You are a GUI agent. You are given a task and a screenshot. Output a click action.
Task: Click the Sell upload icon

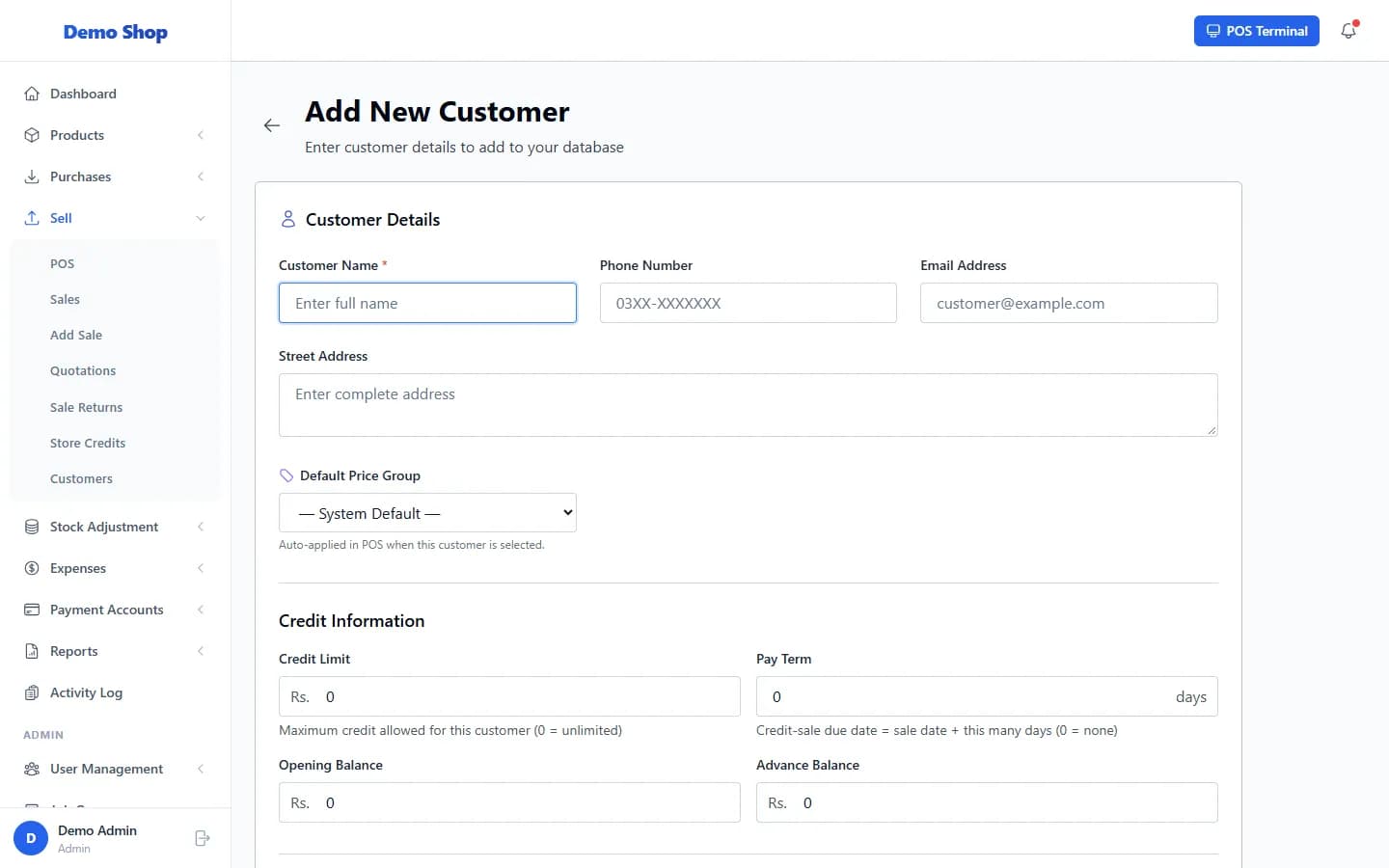(32, 218)
